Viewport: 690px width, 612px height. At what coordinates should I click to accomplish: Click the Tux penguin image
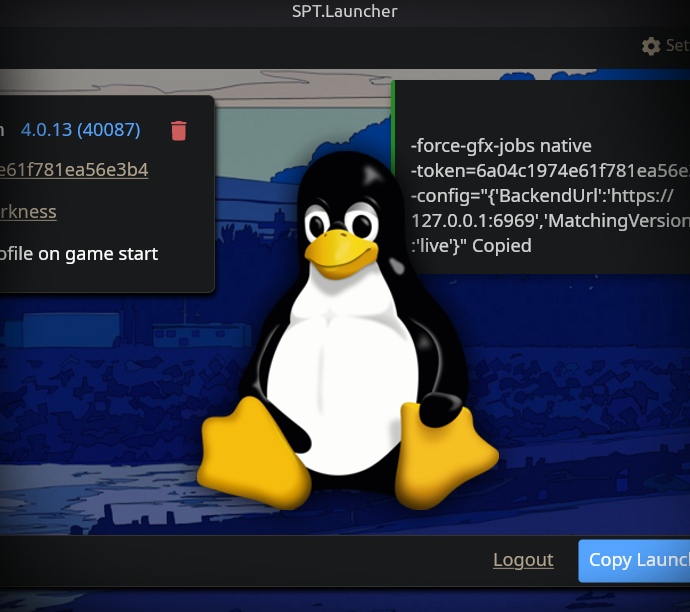coord(348,331)
